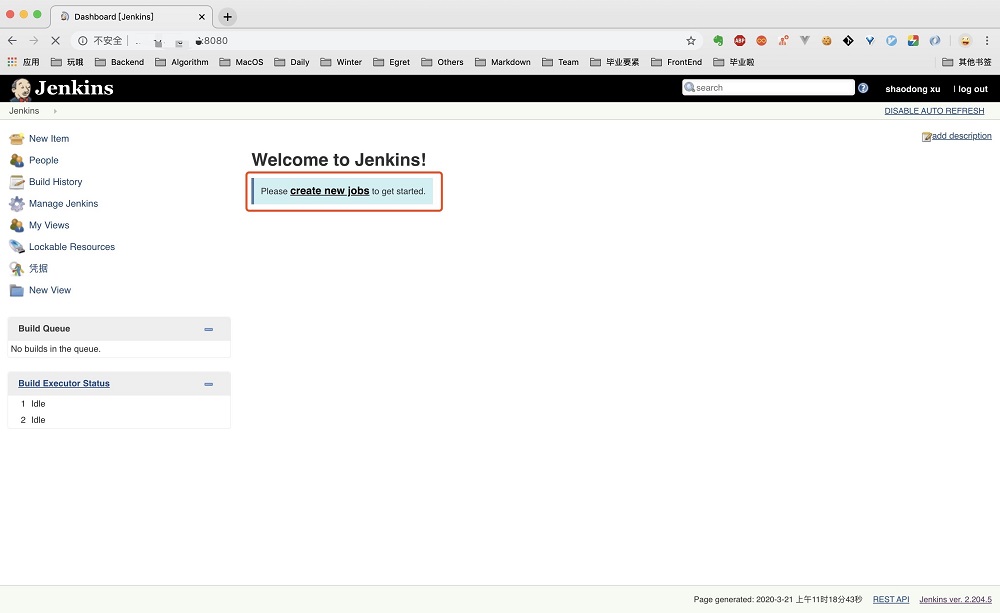The width and height of the screenshot is (1000, 613).
Task: Open the Team bookmarks folder
Action: [x=561, y=62]
